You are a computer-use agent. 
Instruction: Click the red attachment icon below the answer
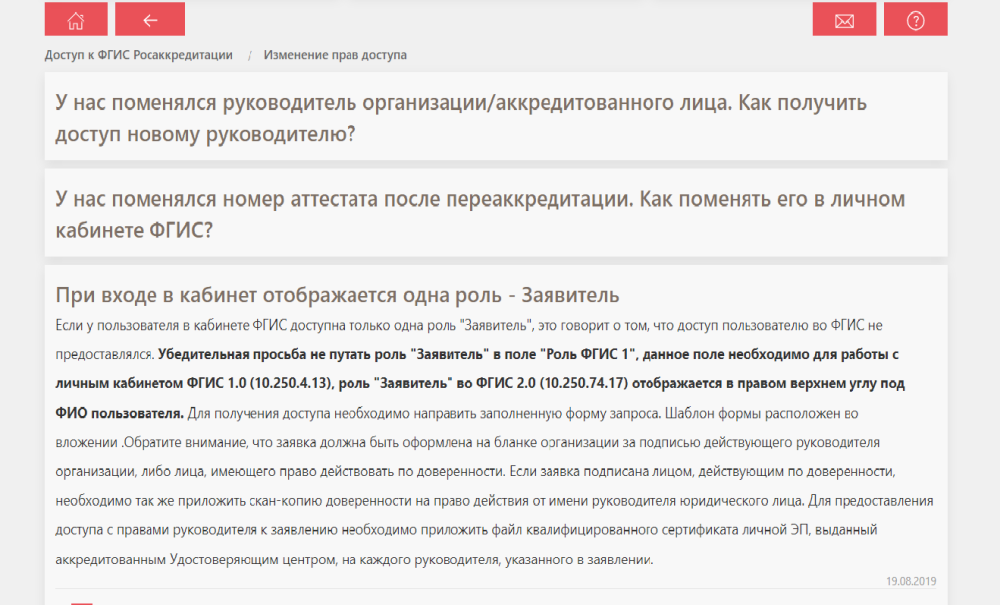[82, 602]
